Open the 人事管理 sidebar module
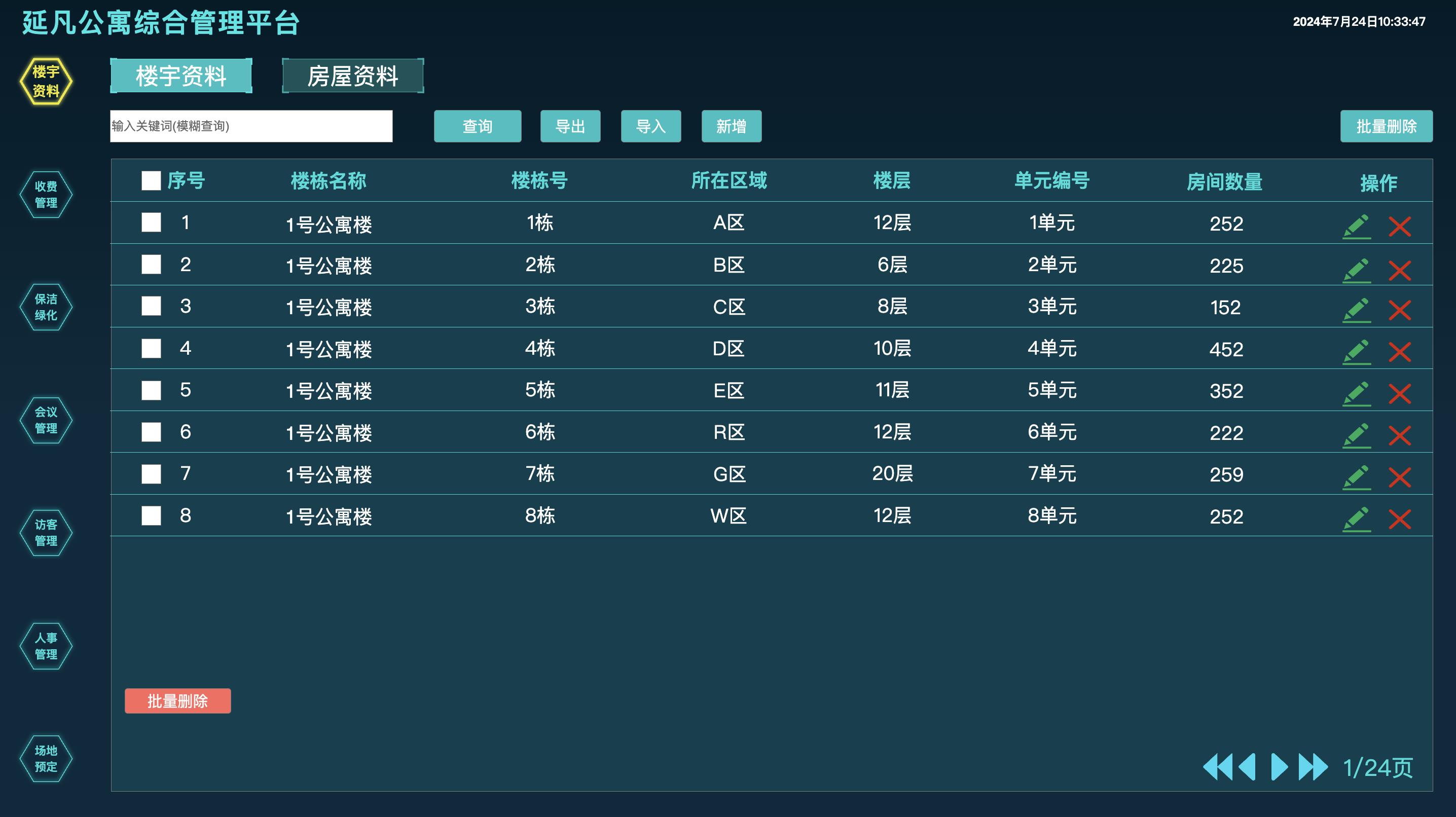Image resolution: width=1456 pixels, height=817 pixels. (45, 646)
